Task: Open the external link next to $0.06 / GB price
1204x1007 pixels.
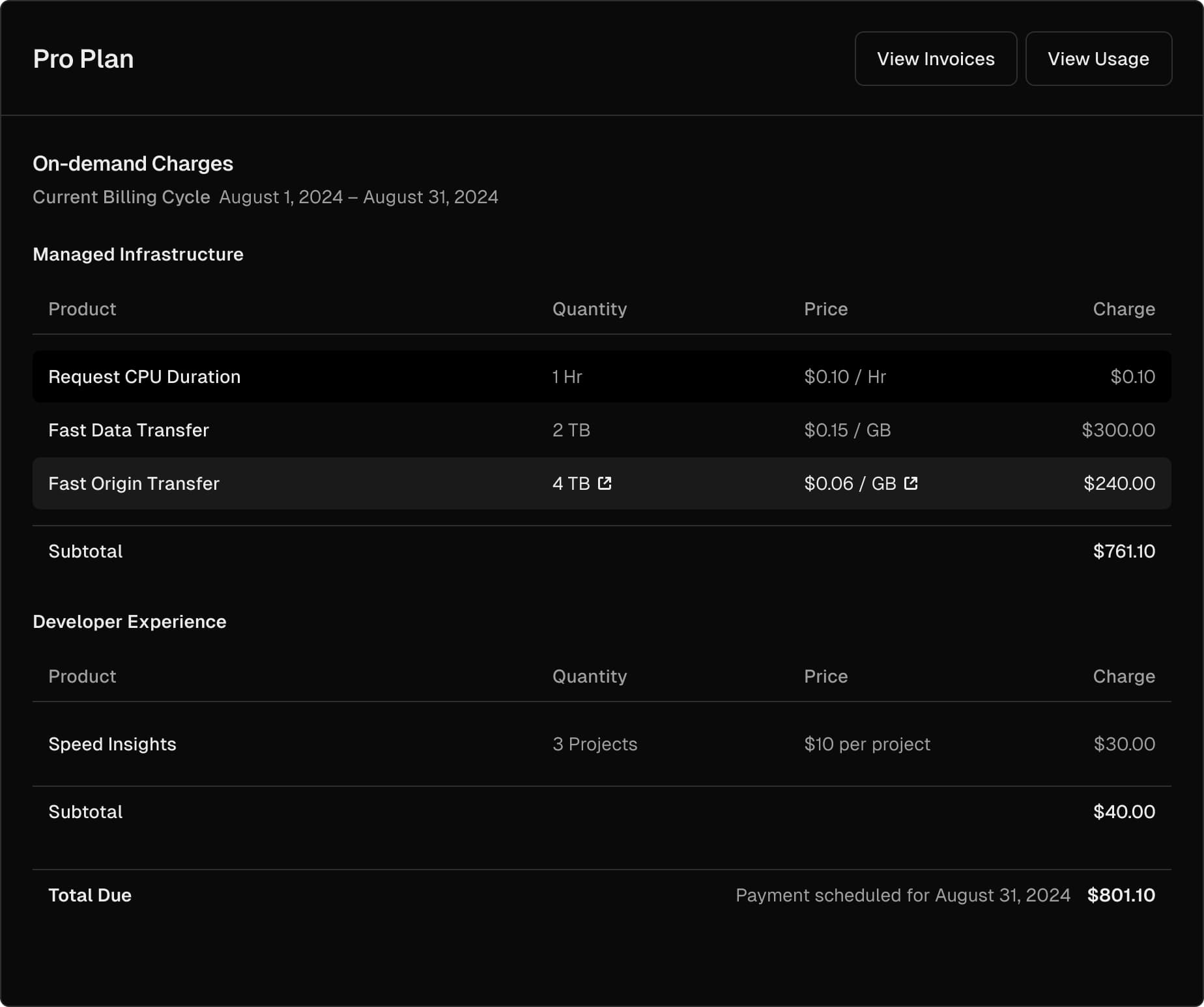Action: [x=911, y=483]
